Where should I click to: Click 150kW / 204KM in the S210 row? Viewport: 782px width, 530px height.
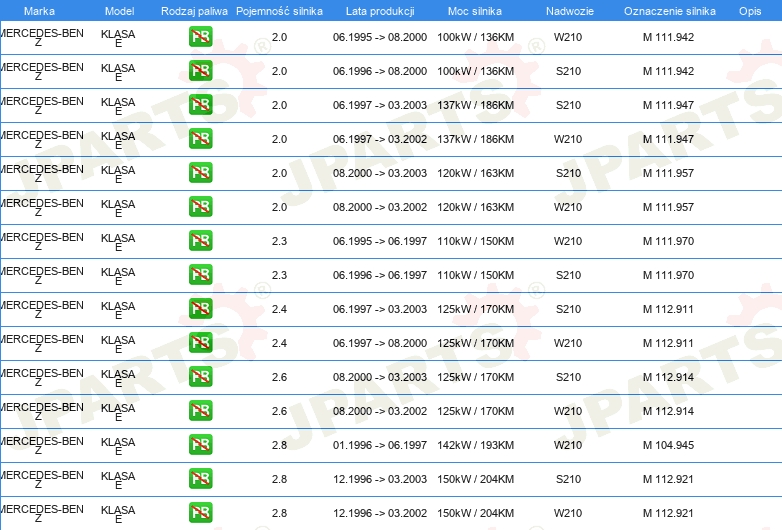[x=476, y=479]
